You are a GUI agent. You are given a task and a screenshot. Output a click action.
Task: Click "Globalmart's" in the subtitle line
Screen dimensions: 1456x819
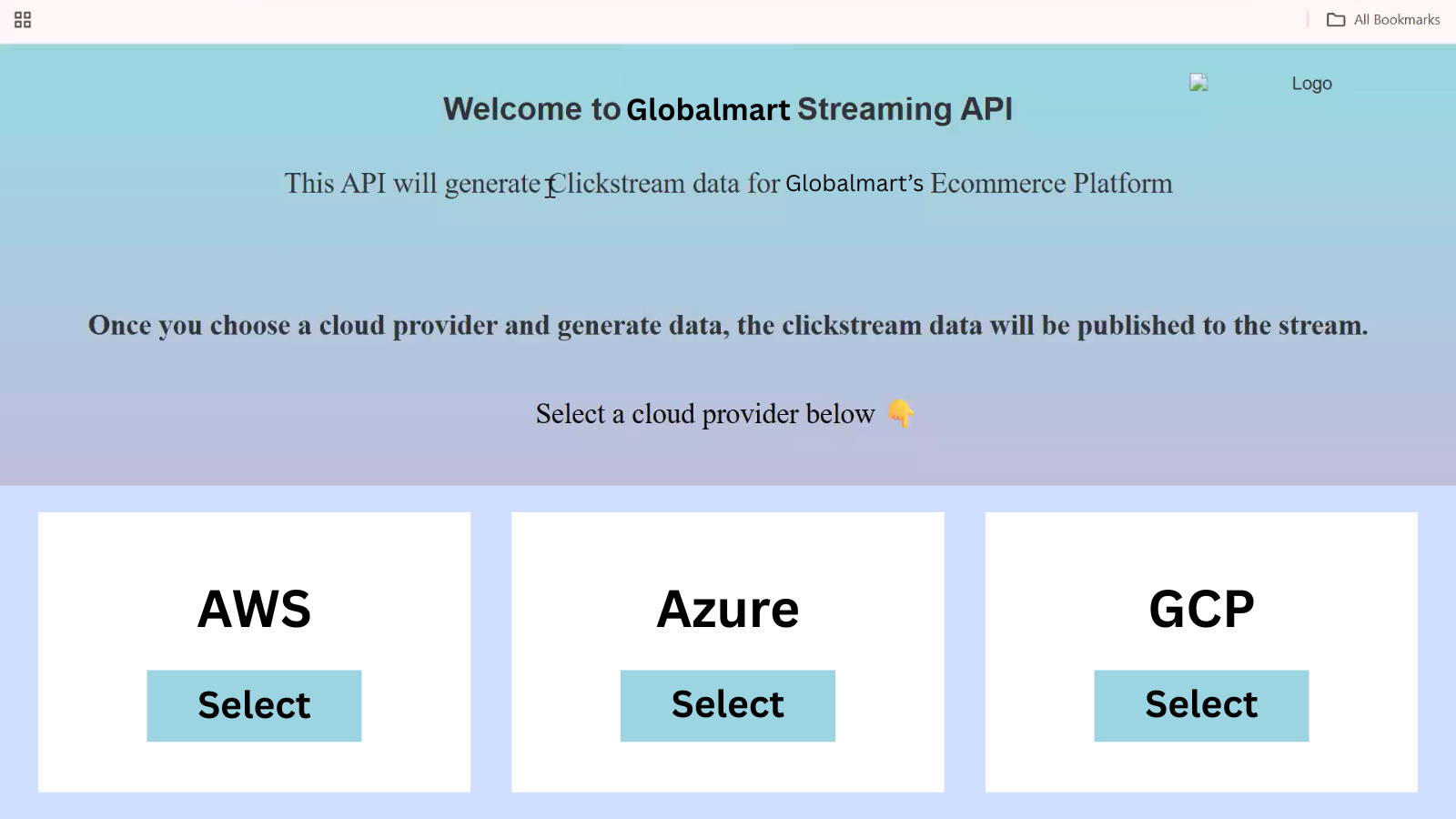coord(854,184)
